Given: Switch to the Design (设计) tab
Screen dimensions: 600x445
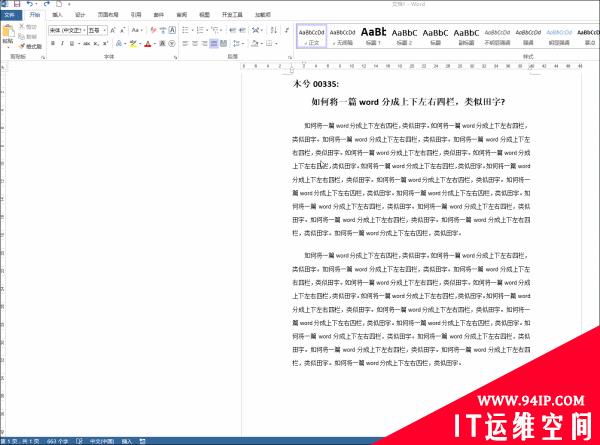Looking at the screenshot, I should tap(80, 15).
